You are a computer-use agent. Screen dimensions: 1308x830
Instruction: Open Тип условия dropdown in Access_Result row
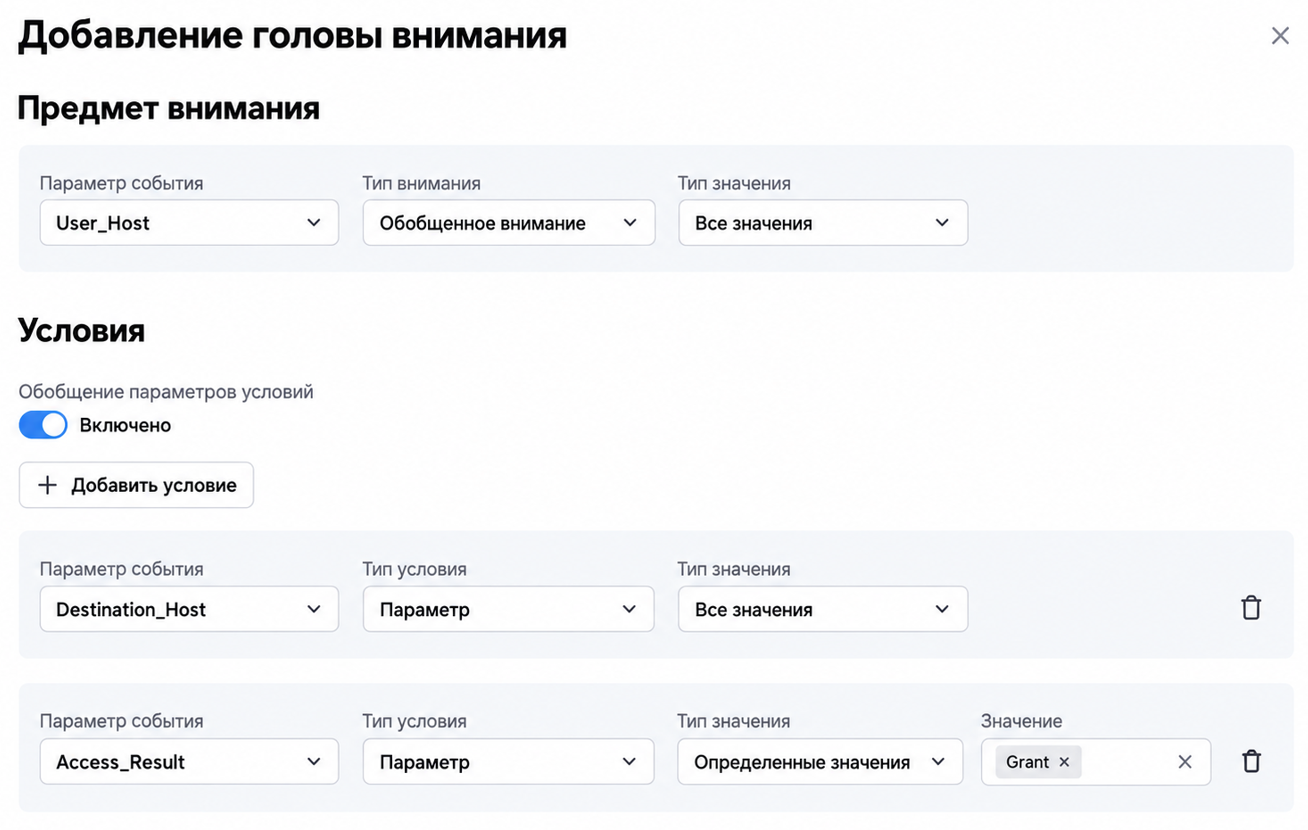point(508,762)
